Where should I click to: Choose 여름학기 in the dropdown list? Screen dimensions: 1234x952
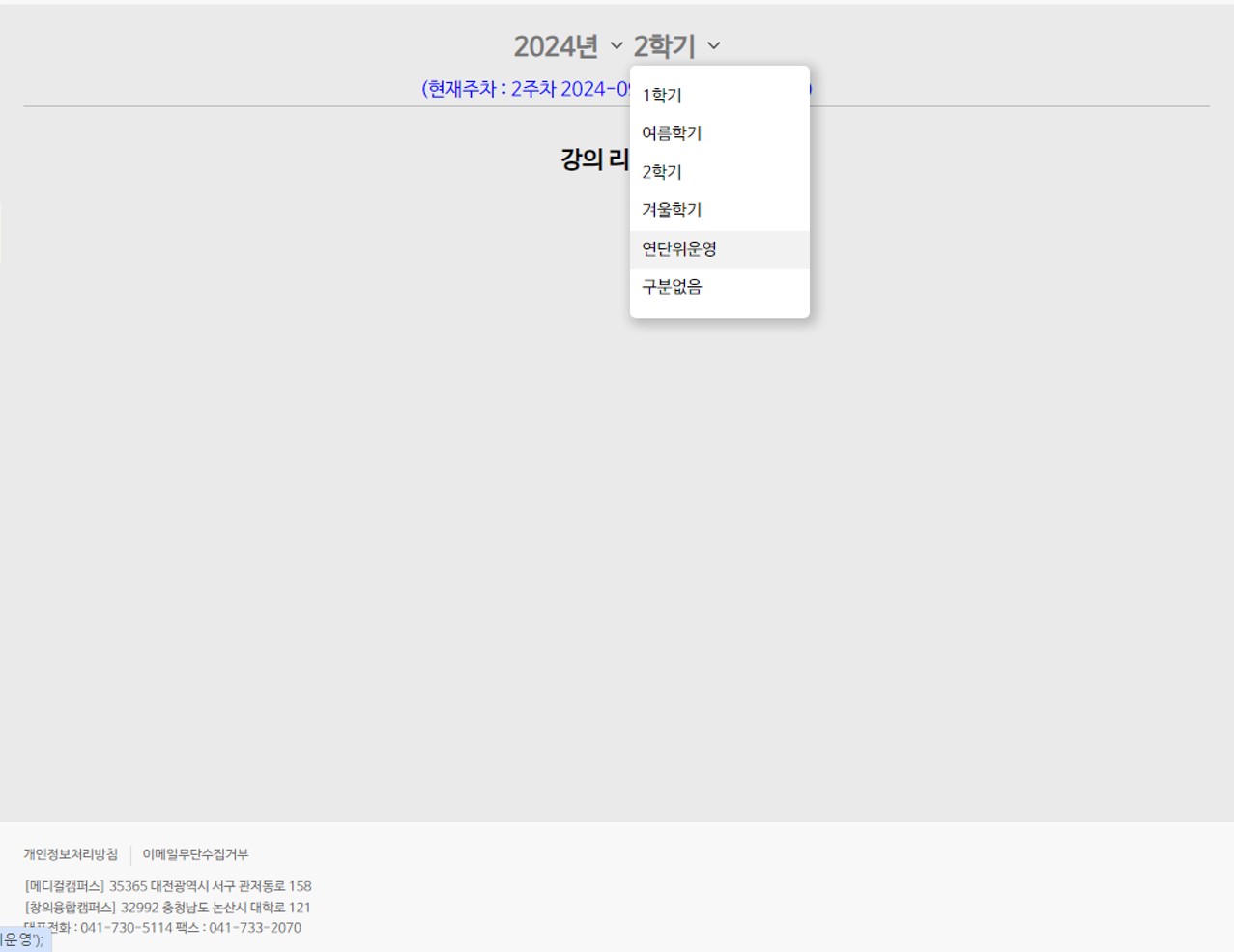[672, 133]
